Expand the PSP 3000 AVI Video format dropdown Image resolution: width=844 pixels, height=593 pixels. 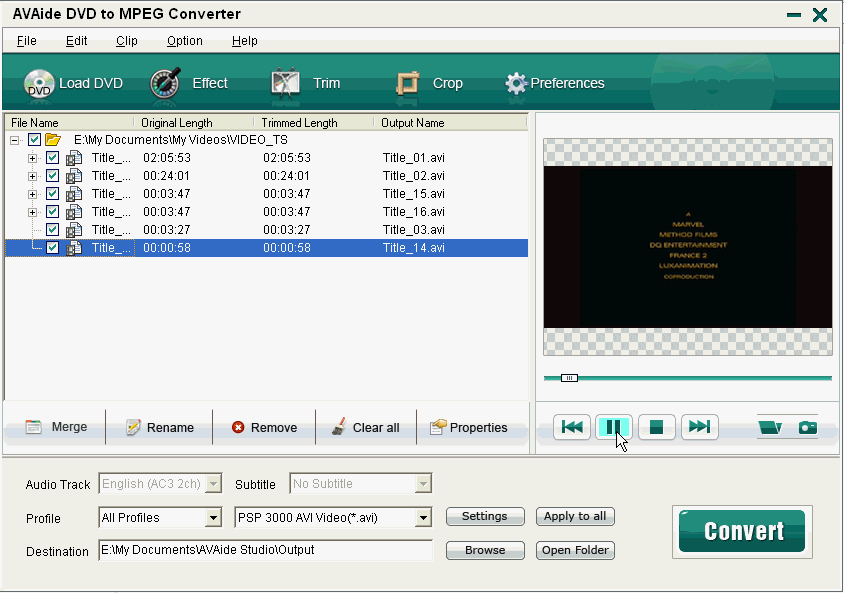(423, 518)
